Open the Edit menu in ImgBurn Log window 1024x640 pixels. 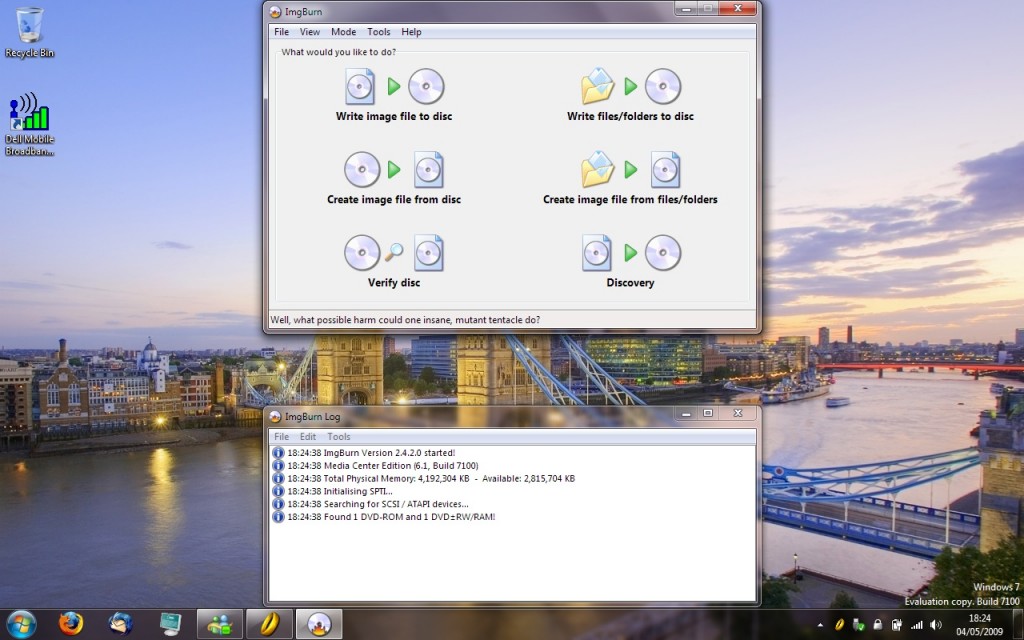(308, 437)
